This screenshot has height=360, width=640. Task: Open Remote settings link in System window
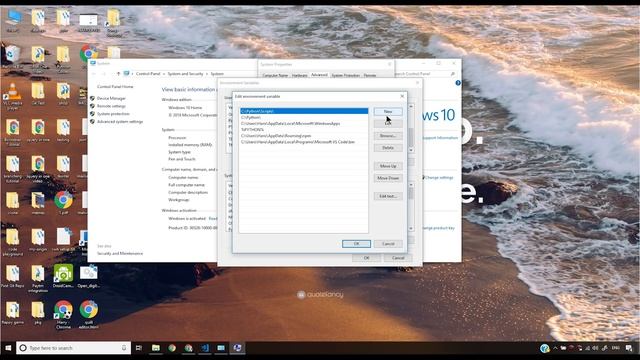pyautogui.click(x=111, y=106)
